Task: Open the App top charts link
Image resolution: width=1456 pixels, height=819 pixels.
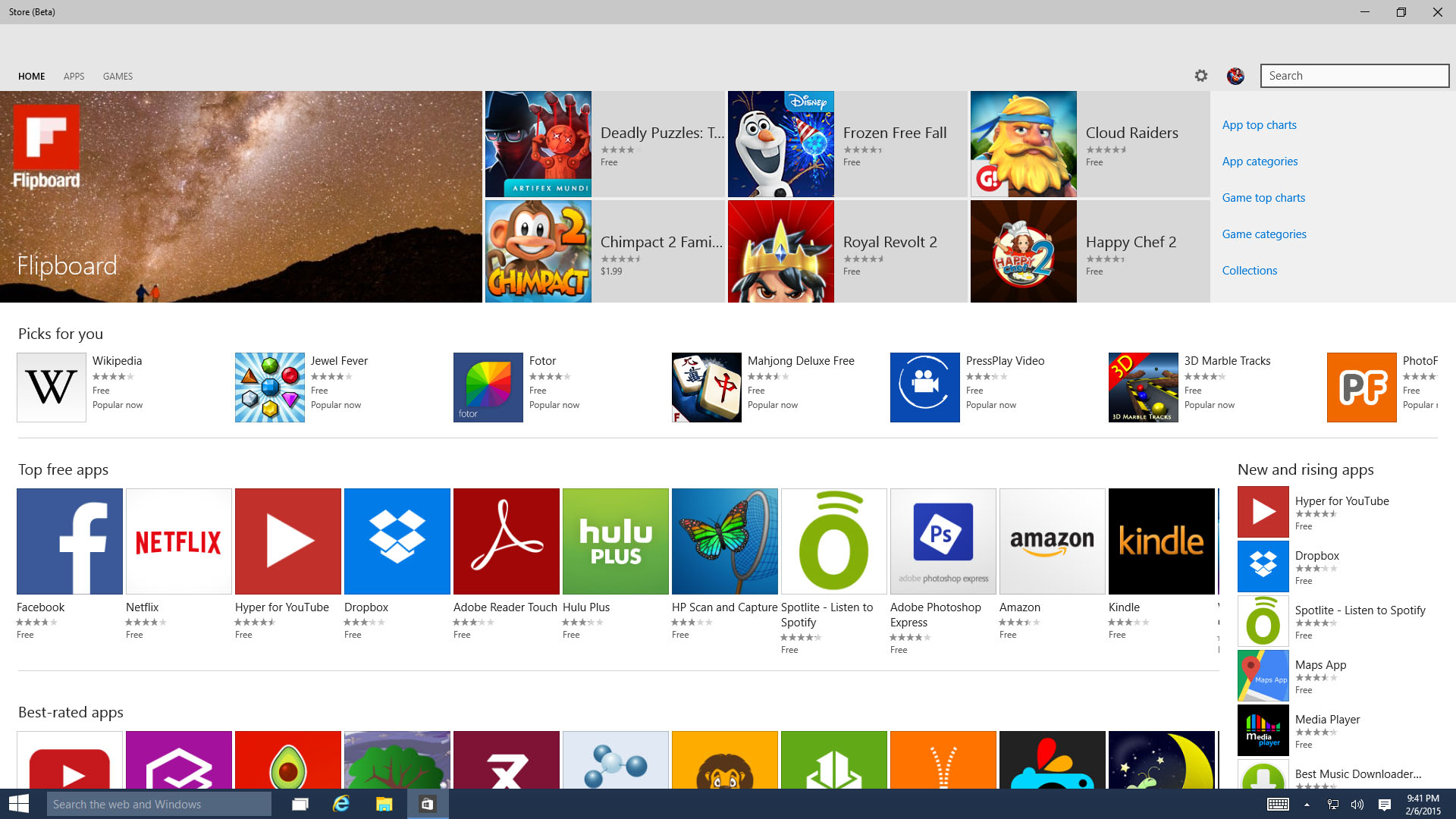Action: point(1259,125)
